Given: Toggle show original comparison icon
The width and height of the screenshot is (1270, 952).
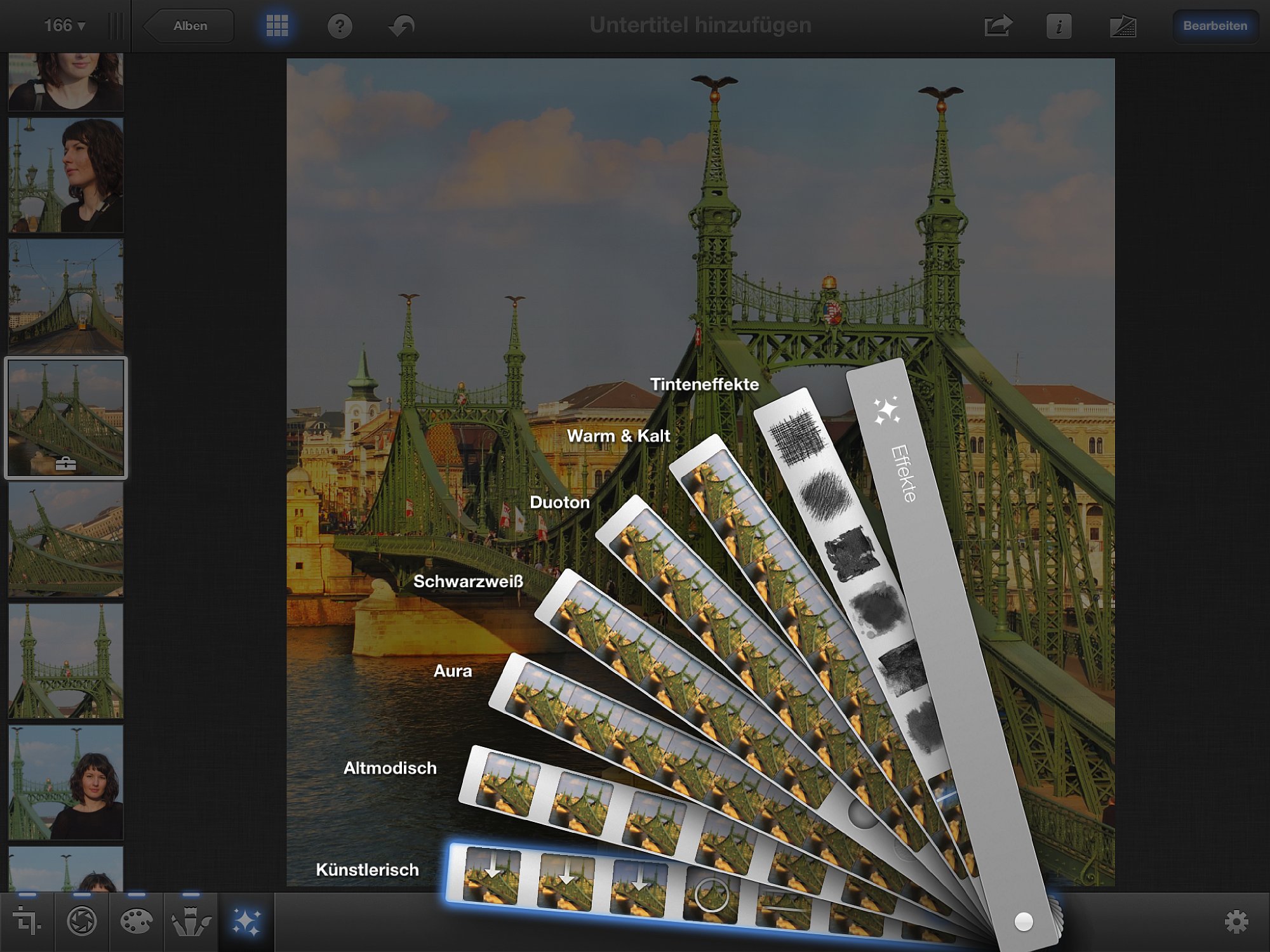Looking at the screenshot, I should [1123, 26].
